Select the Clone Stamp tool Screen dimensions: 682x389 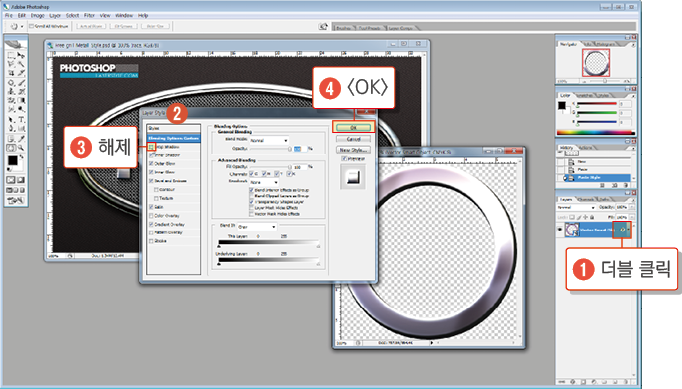pyautogui.click(x=11, y=91)
